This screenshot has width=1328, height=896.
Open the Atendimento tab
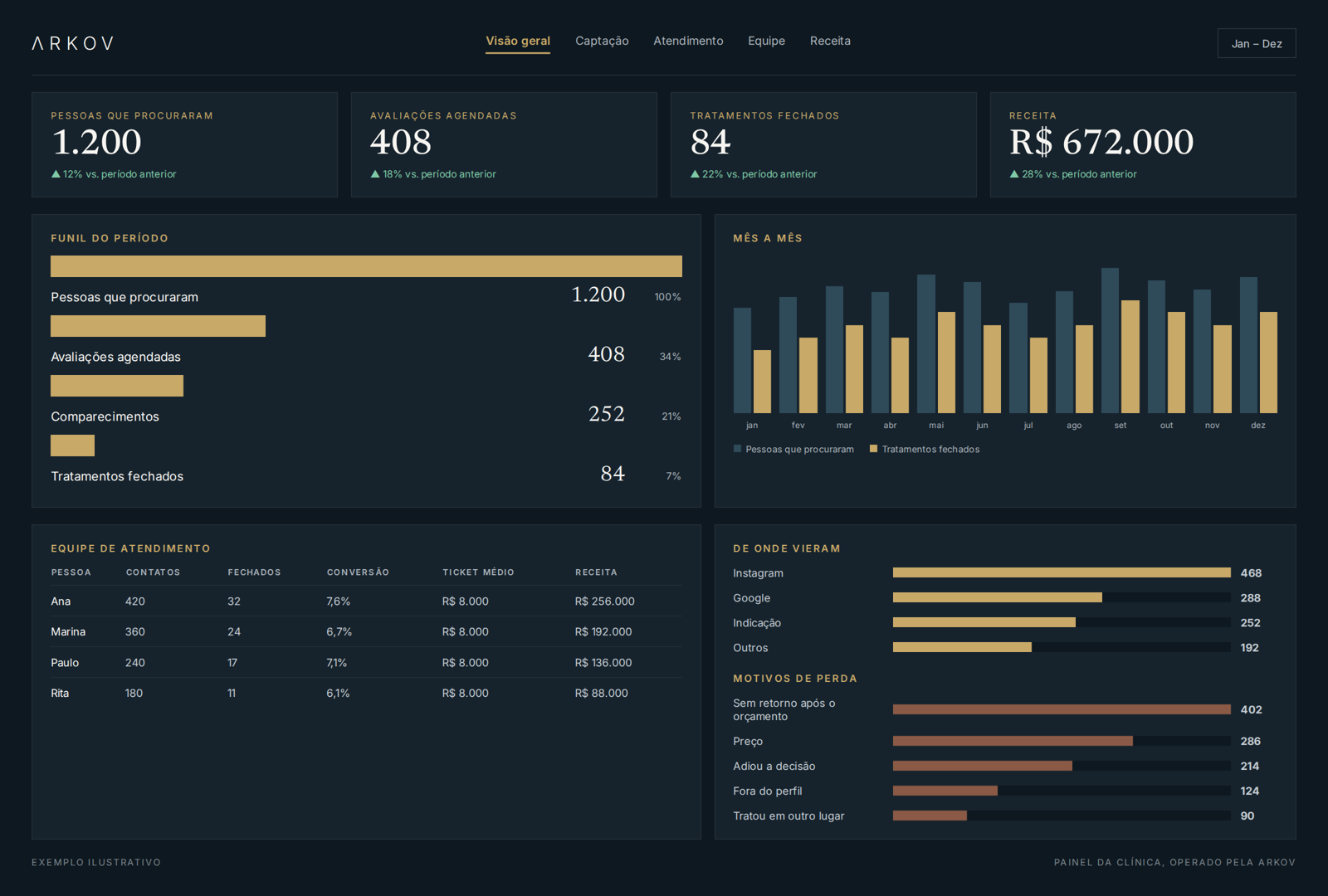688,41
